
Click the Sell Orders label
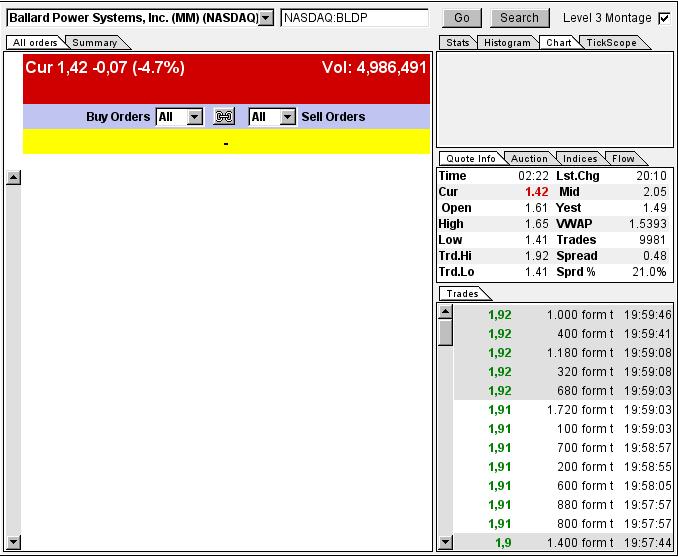333,117
